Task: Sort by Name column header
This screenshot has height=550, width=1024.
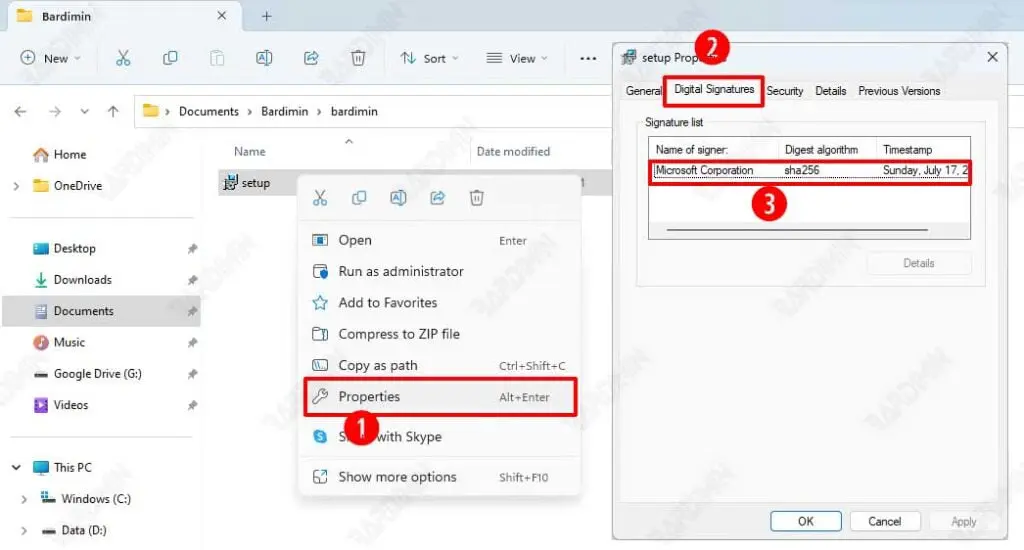Action: [x=249, y=152]
